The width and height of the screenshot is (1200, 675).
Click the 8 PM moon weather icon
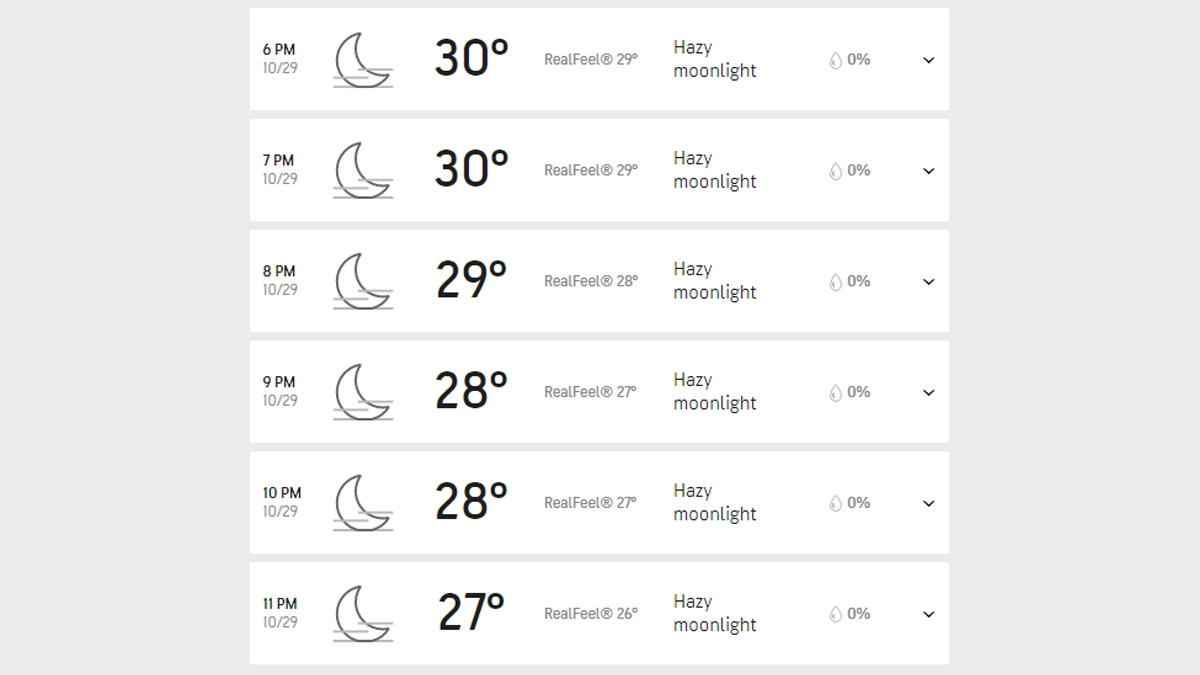362,282
